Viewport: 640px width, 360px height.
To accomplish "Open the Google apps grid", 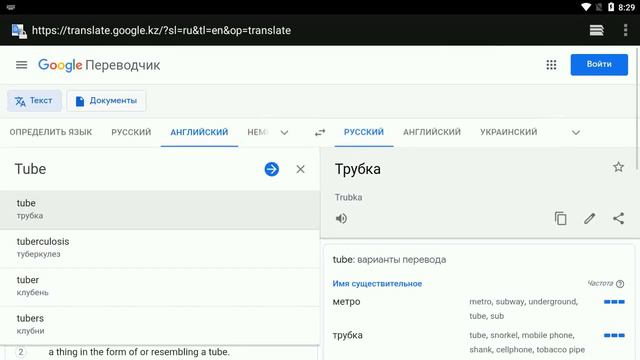I will pos(551,65).
